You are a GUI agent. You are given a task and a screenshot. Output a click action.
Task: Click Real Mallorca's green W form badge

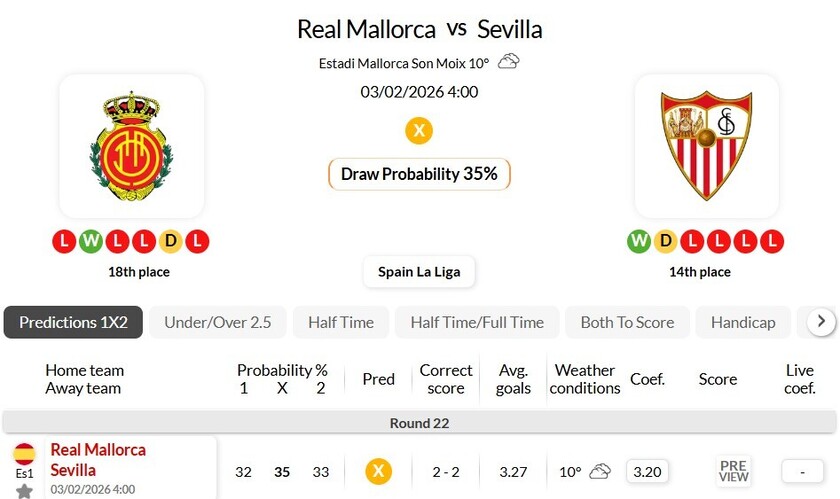click(88, 241)
